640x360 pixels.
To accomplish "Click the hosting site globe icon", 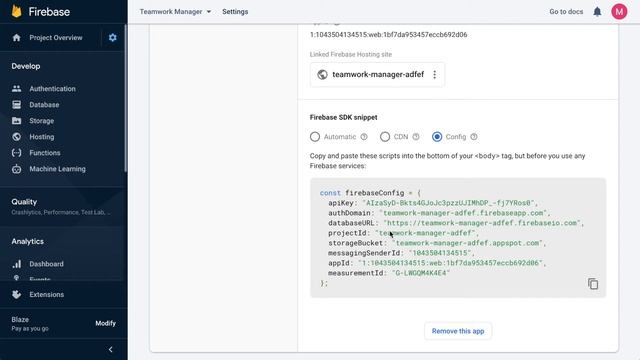I will click(x=322, y=74).
